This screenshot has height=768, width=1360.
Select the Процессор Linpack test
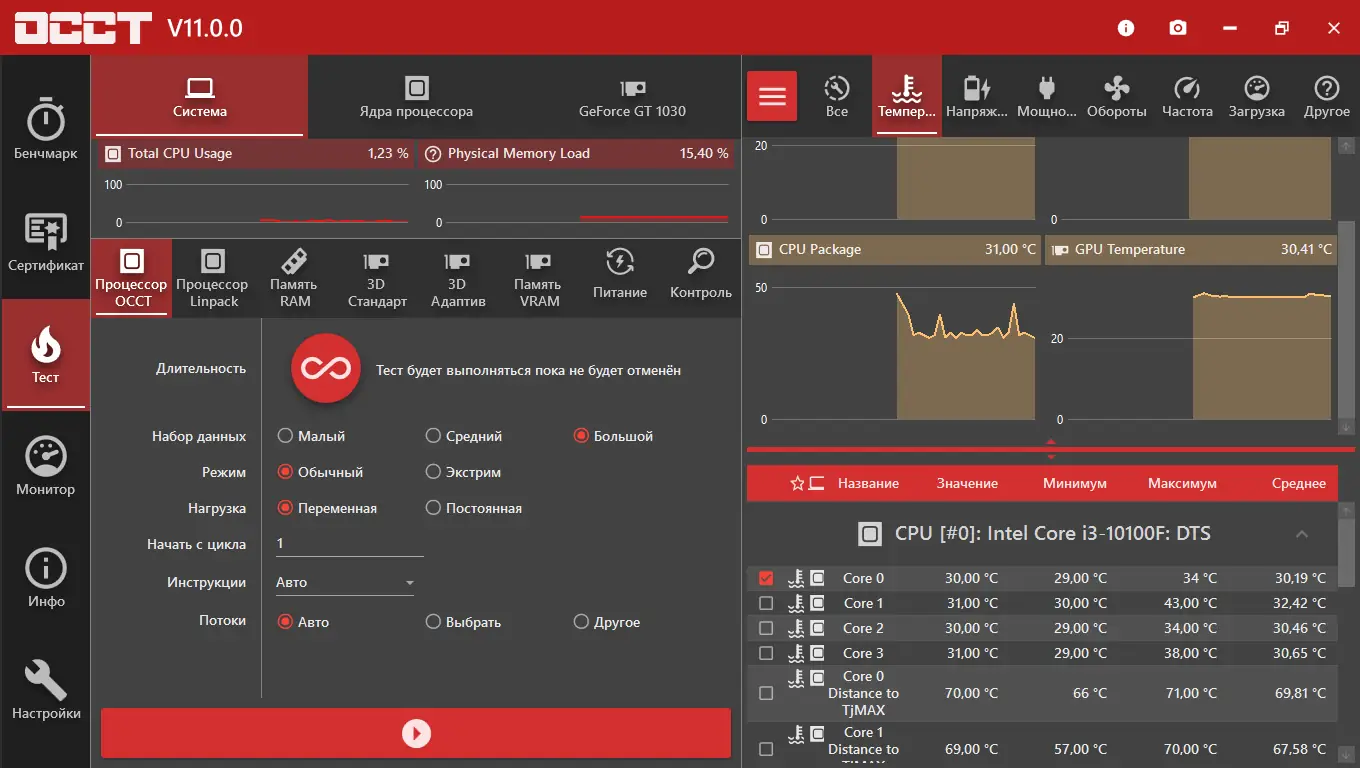(213, 276)
